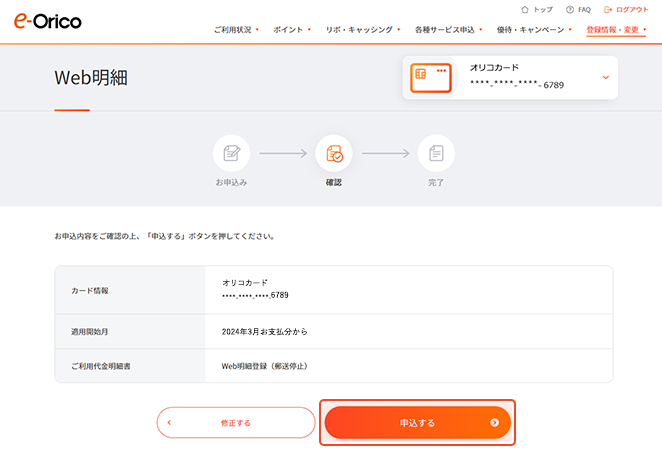Click the ご利用代金明細書 row label

point(100,366)
